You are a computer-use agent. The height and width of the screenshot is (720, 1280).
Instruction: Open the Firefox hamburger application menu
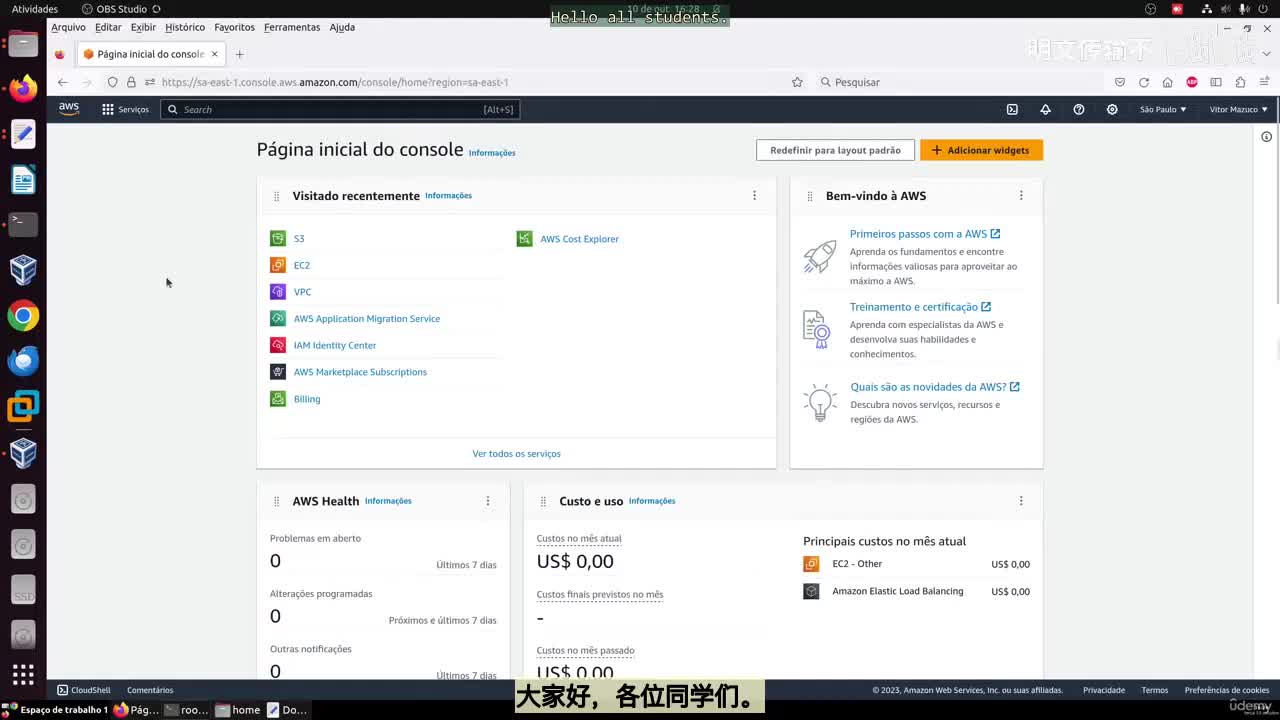(x=1265, y=82)
